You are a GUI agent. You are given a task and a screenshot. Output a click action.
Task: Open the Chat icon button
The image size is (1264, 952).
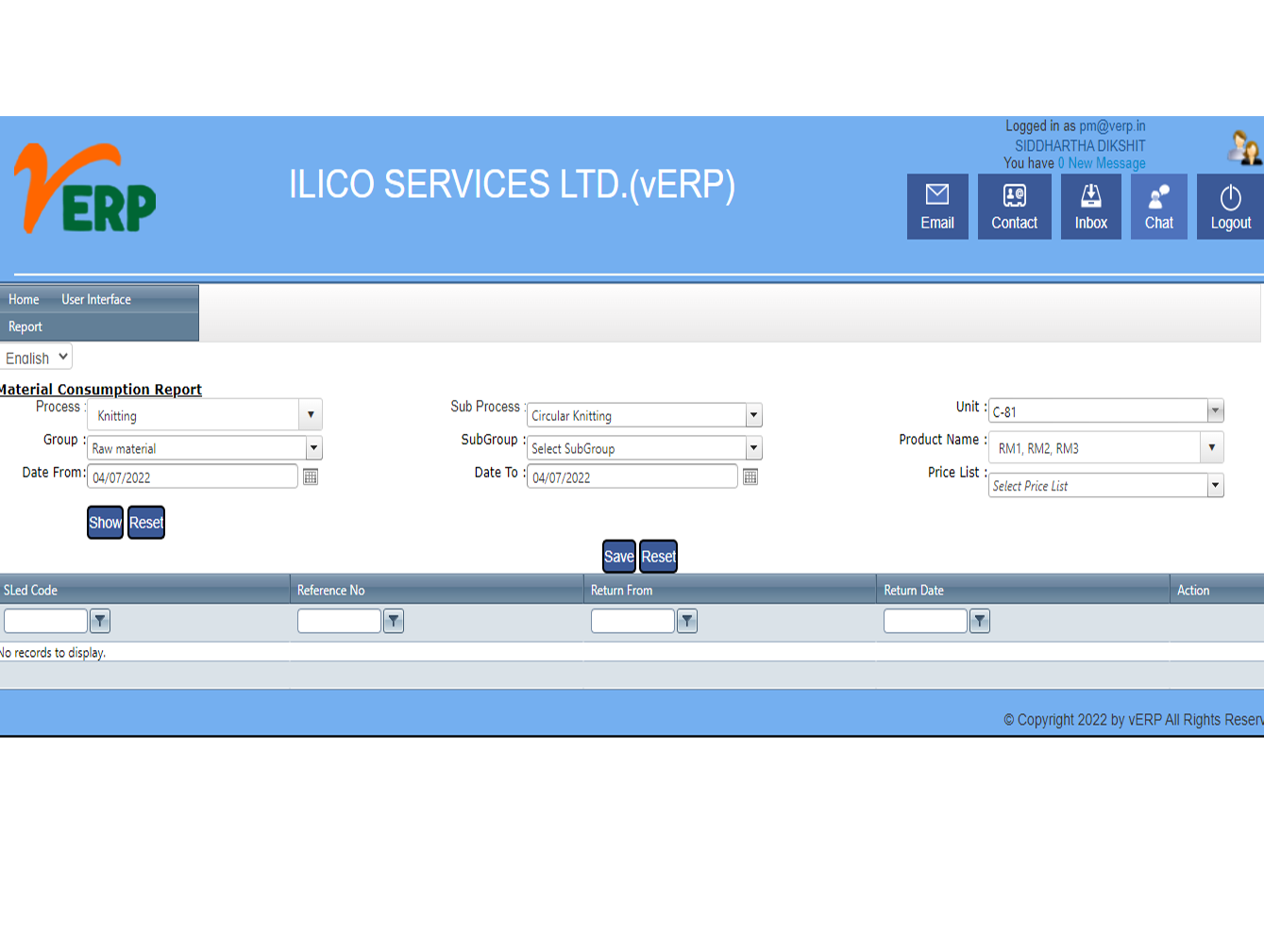point(1159,207)
